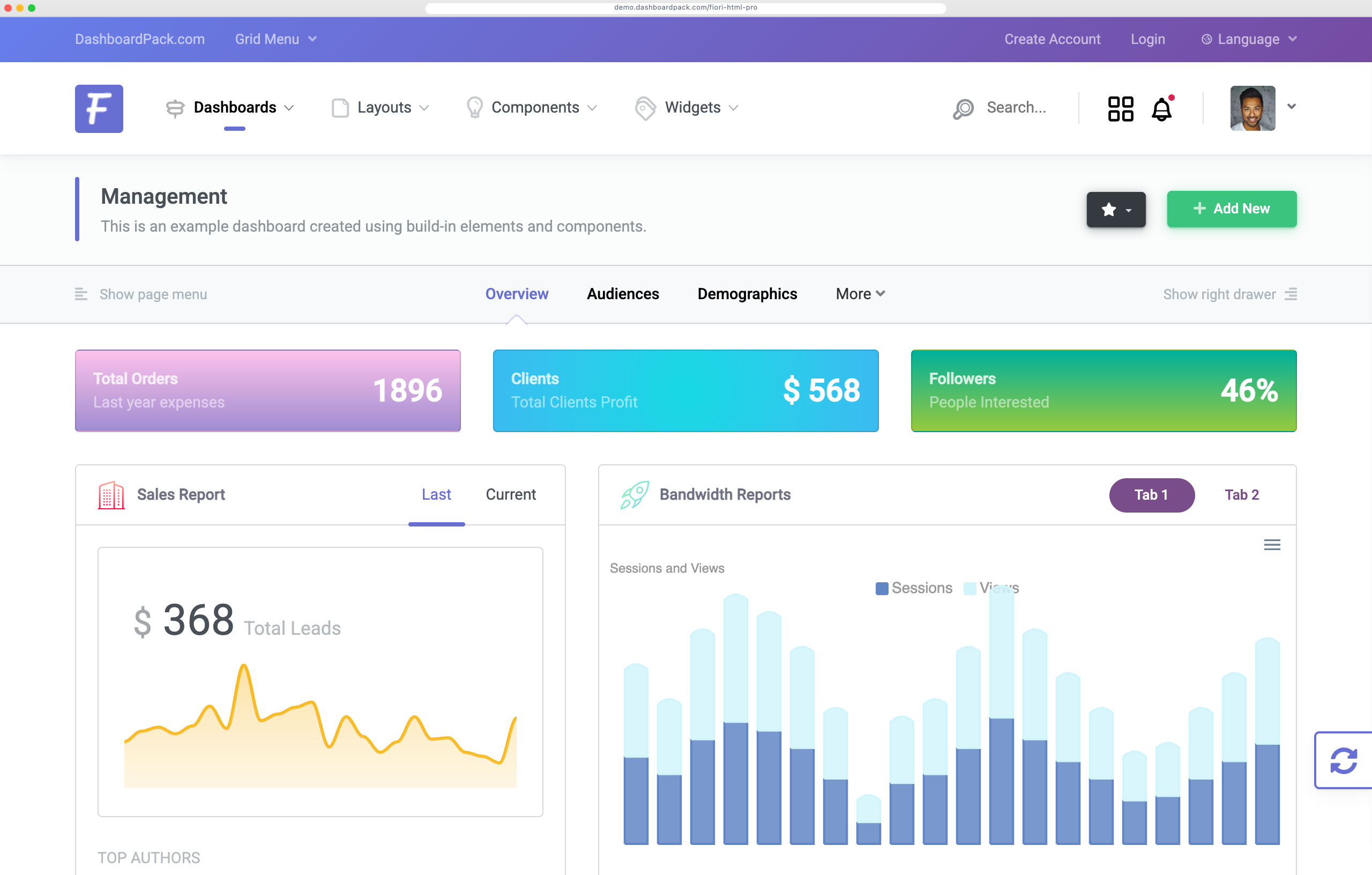Select Tab 2 in Bandwidth Reports
Image resolution: width=1372 pixels, height=875 pixels.
click(1242, 495)
